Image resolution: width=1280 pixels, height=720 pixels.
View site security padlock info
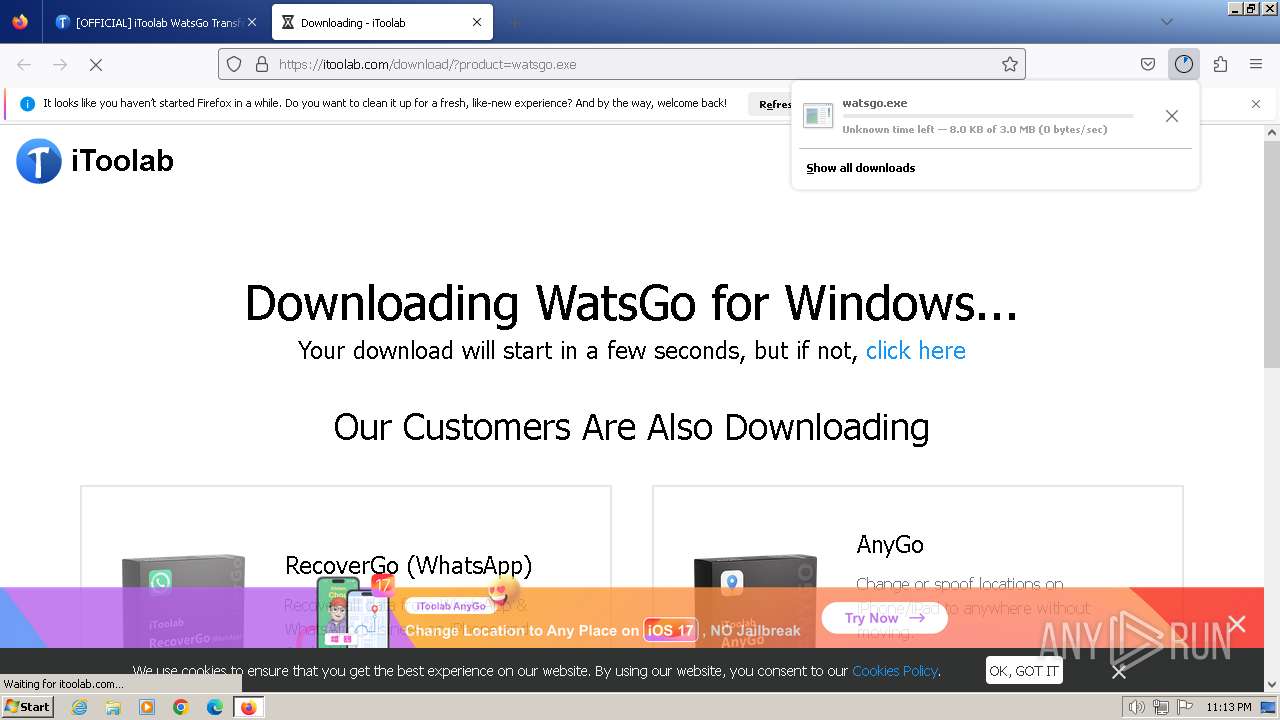pos(262,64)
